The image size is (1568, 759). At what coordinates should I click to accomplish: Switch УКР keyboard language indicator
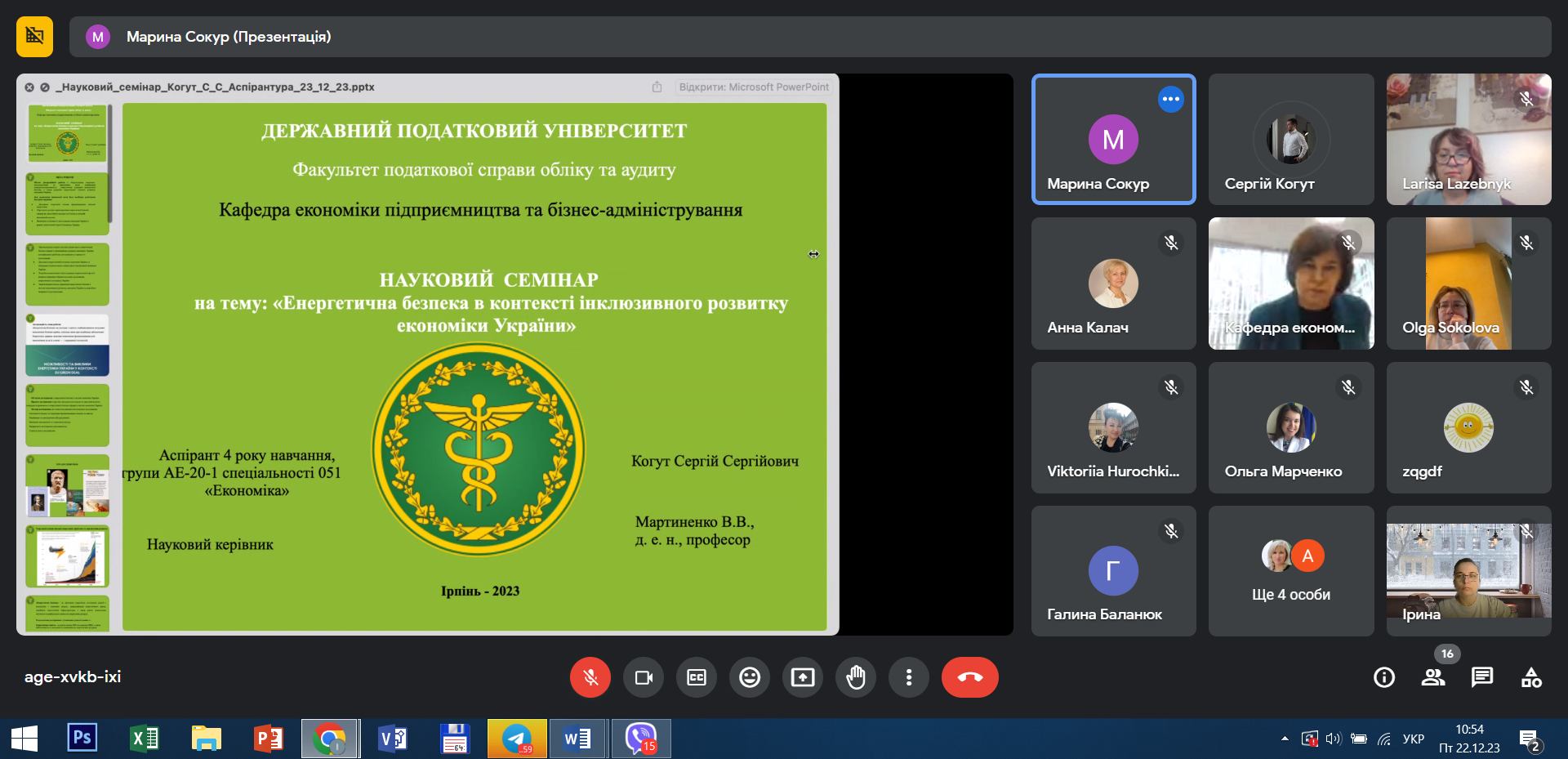pyautogui.click(x=1413, y=739)
